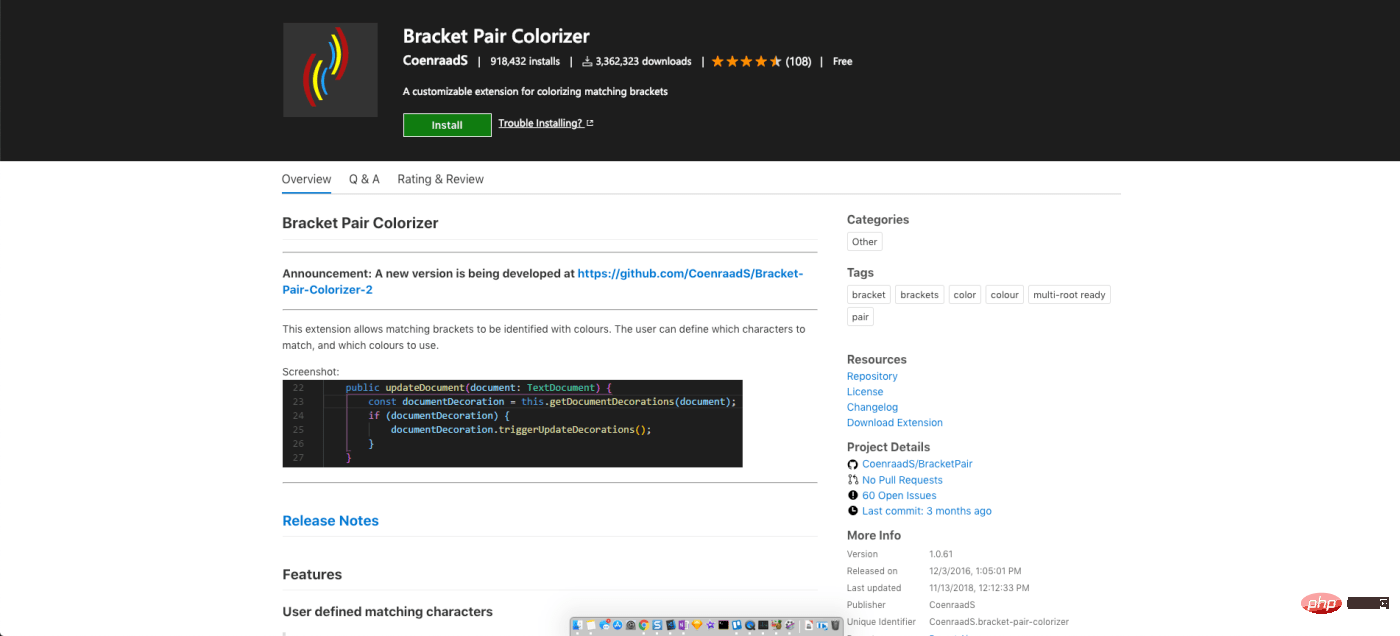Click the 'A customizable extension for colorizing matching brackets' description
This screenshot has height=636, width=1400.
[x=535, y=91]
